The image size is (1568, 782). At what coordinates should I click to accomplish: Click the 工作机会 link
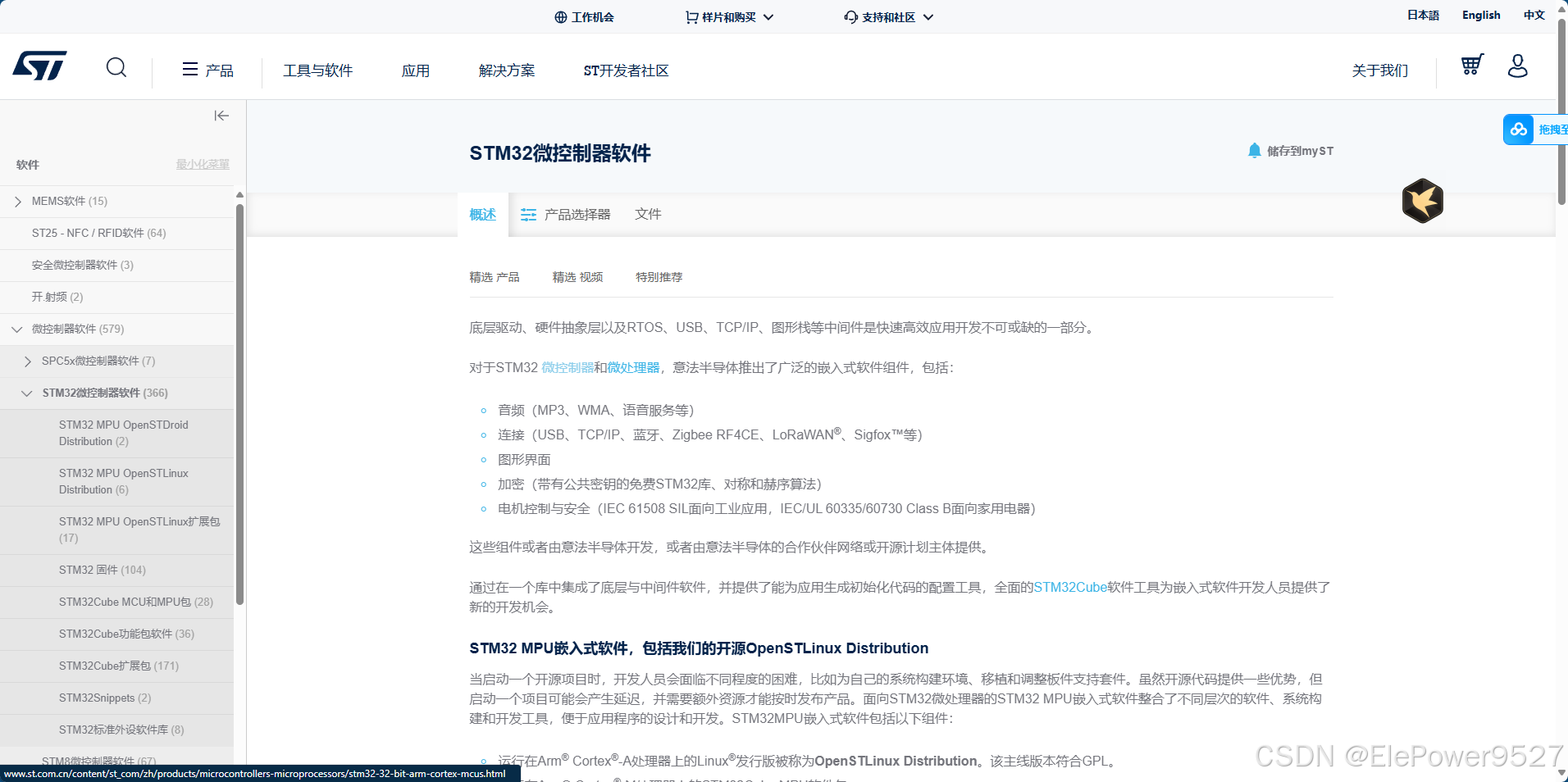[x=593, y=17]
